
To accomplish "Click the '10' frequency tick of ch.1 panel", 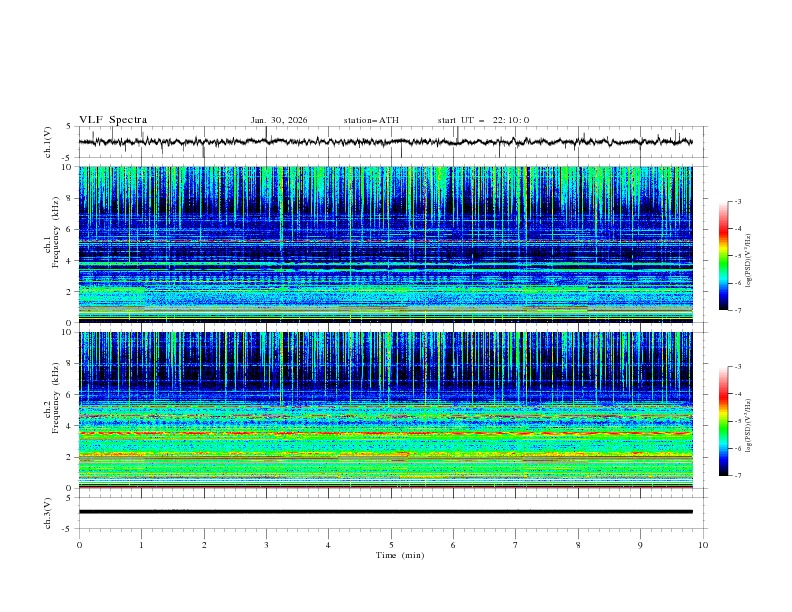I will 69,167.
